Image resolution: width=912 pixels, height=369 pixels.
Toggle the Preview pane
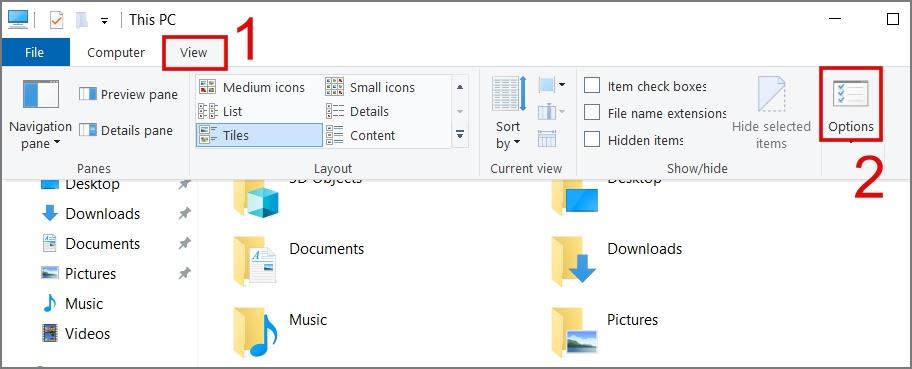128,94
